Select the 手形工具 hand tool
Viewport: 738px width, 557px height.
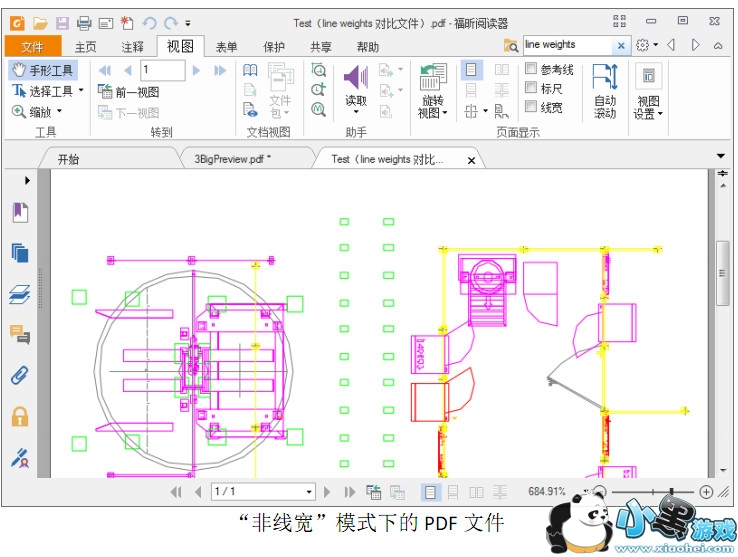pos(43,70)
